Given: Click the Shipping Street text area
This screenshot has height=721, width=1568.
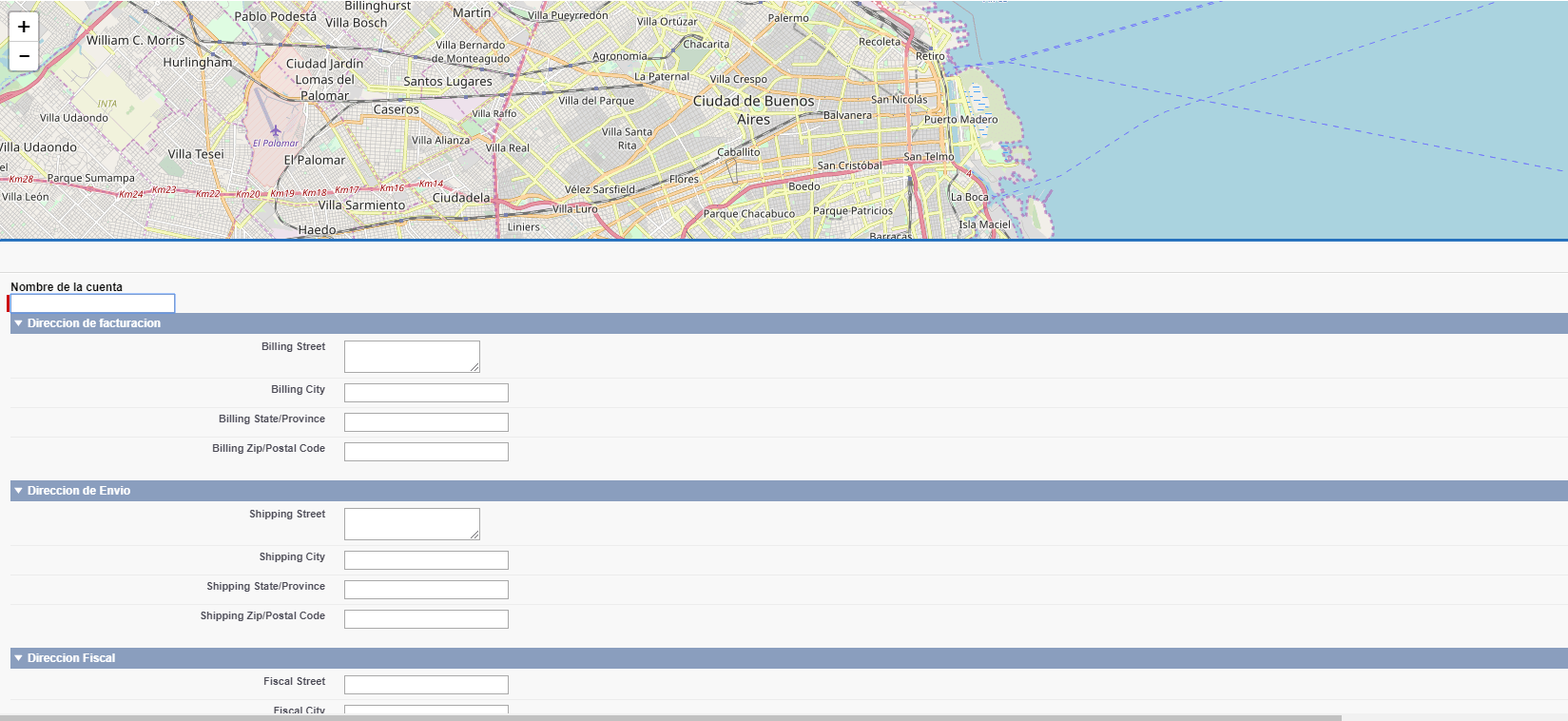Looking at the screenshot, I should coord(412,524).
